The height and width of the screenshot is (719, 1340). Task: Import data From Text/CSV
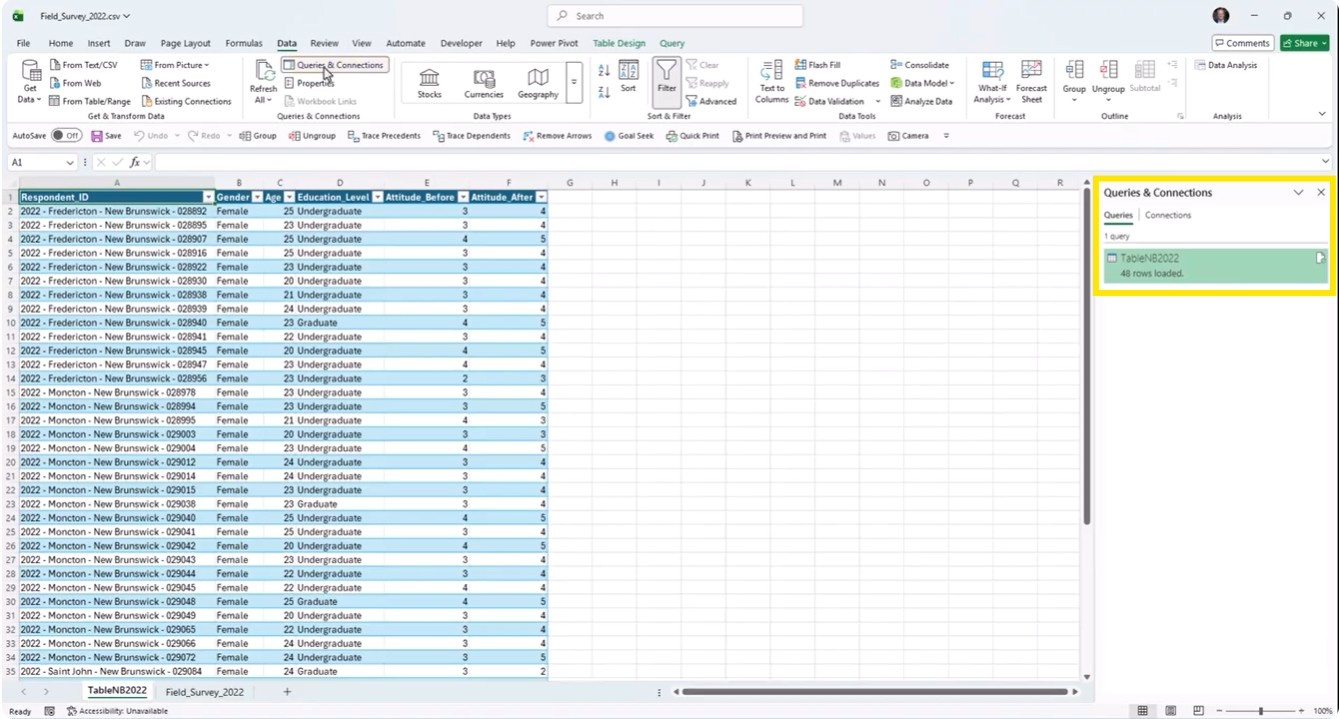83,65
